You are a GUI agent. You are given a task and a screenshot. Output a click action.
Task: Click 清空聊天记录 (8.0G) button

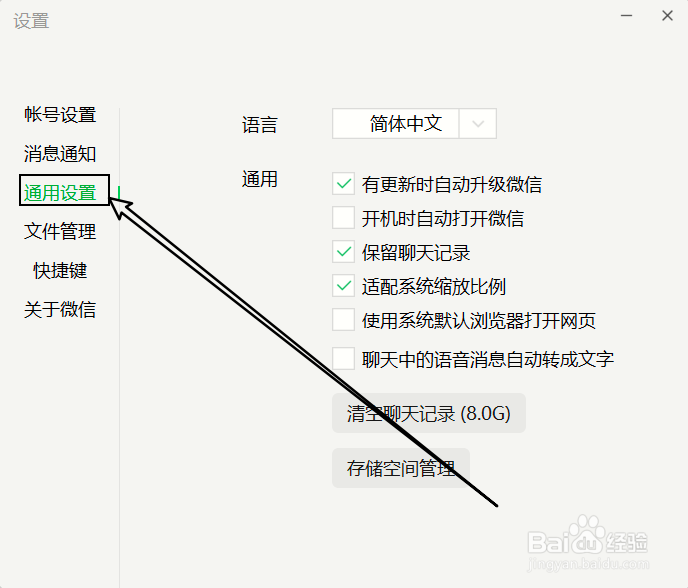[x=429, y=413]
